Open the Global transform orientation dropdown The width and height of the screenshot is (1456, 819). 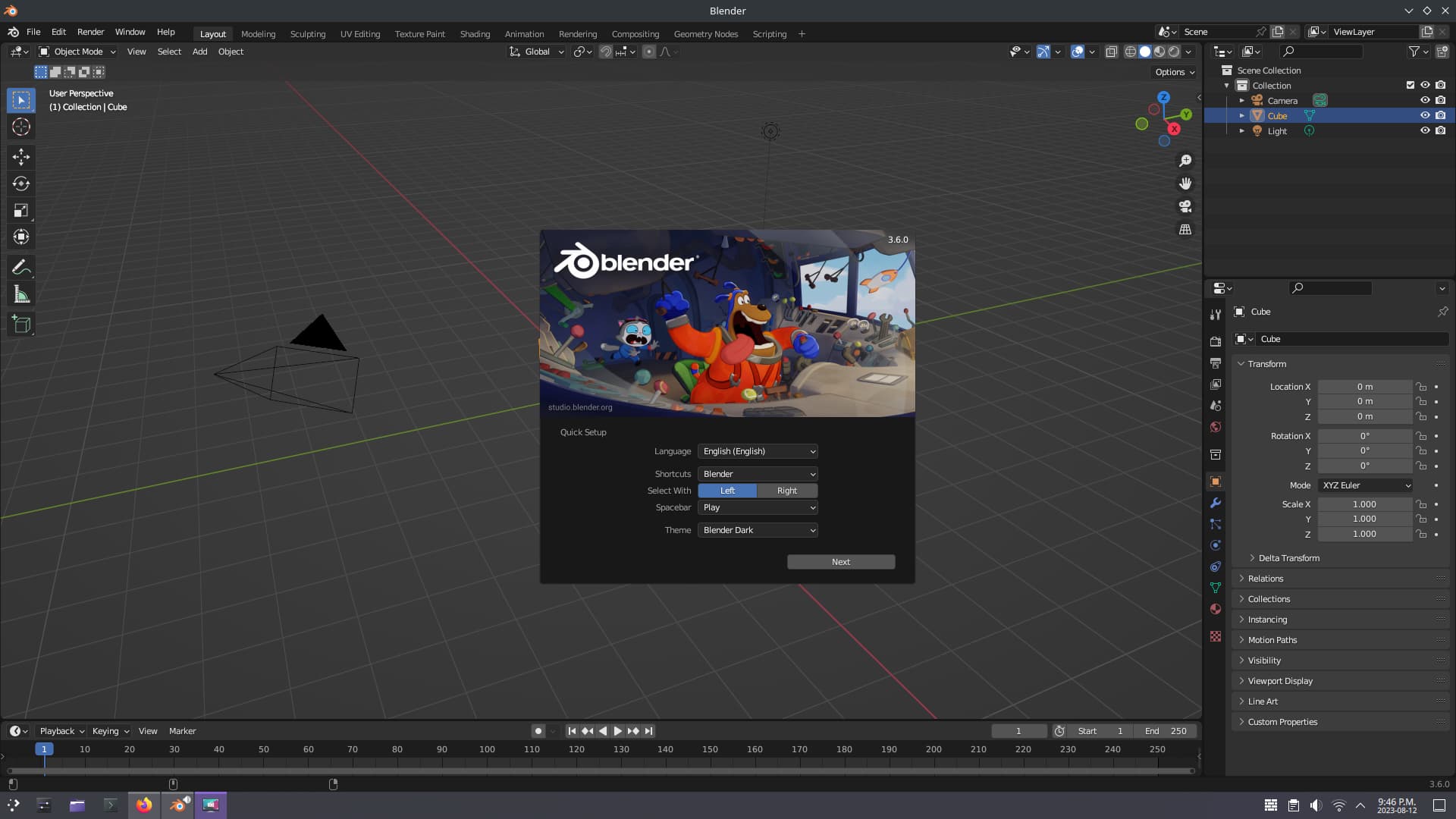coord(537,52)
